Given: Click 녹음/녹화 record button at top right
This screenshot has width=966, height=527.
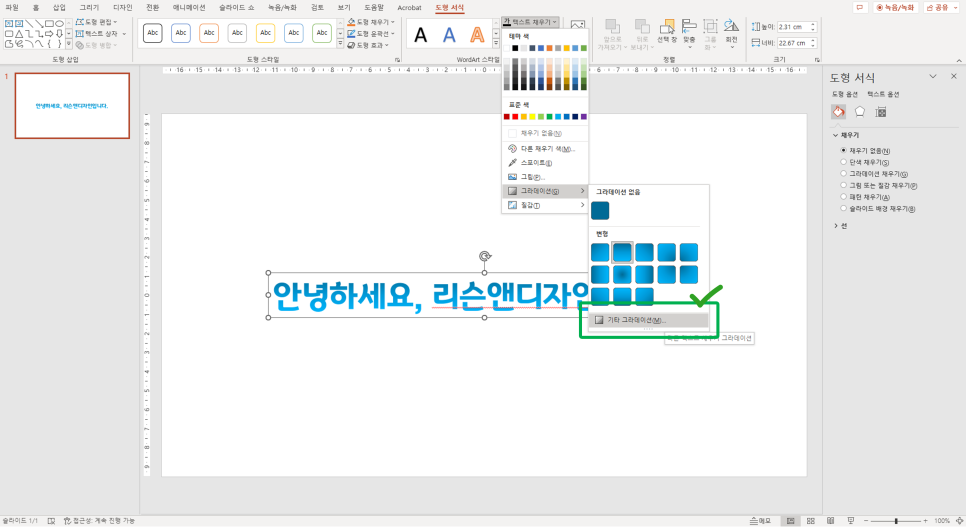Looking at the screenshot, I should click(896, 7).
